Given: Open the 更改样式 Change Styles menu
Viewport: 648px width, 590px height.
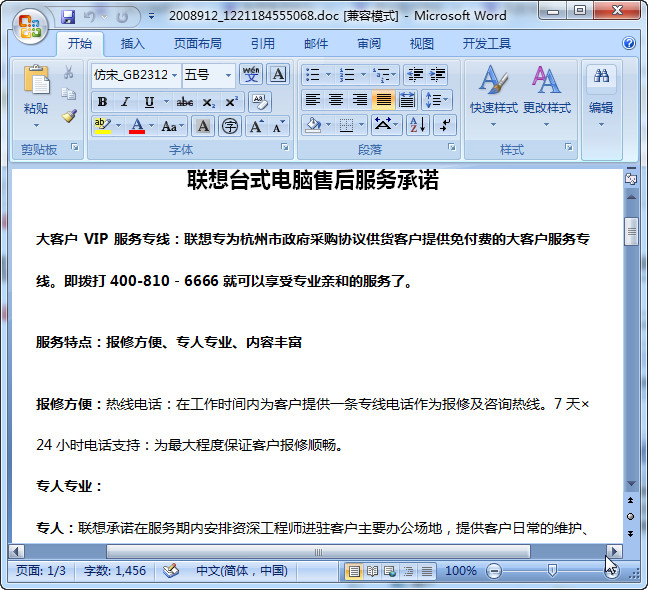Looking at the screenshot, I should pyautogui.click(x=547, y=98).
